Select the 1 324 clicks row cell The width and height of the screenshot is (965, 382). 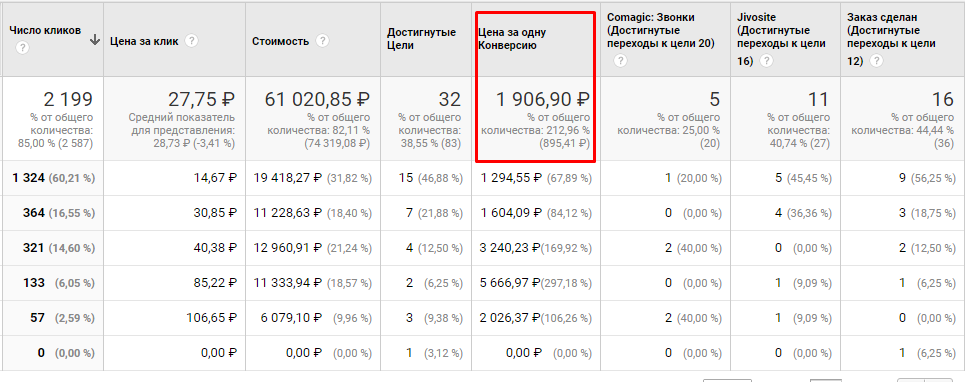52,178
